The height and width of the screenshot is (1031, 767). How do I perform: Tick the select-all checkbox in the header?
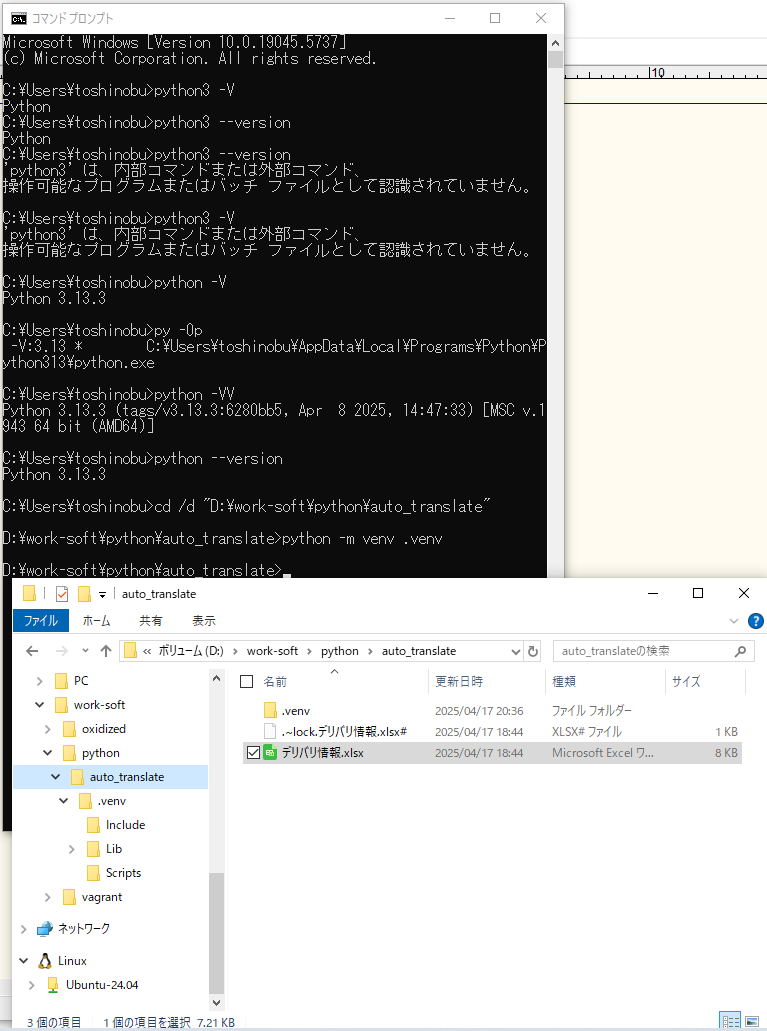[247, 682]
